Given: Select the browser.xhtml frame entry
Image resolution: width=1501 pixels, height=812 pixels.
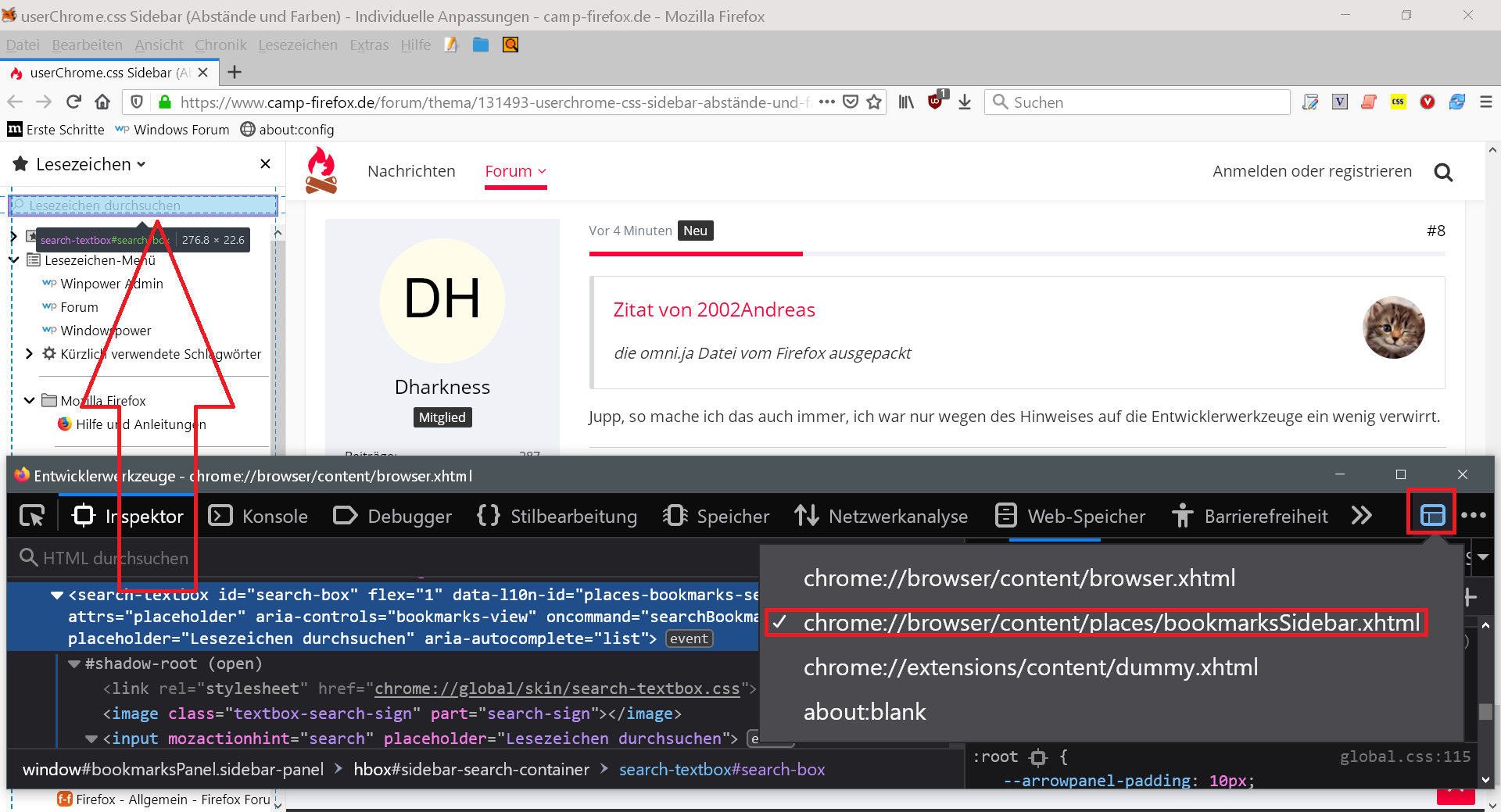Looking at the screenshot, I should [x=1019, y=578].
